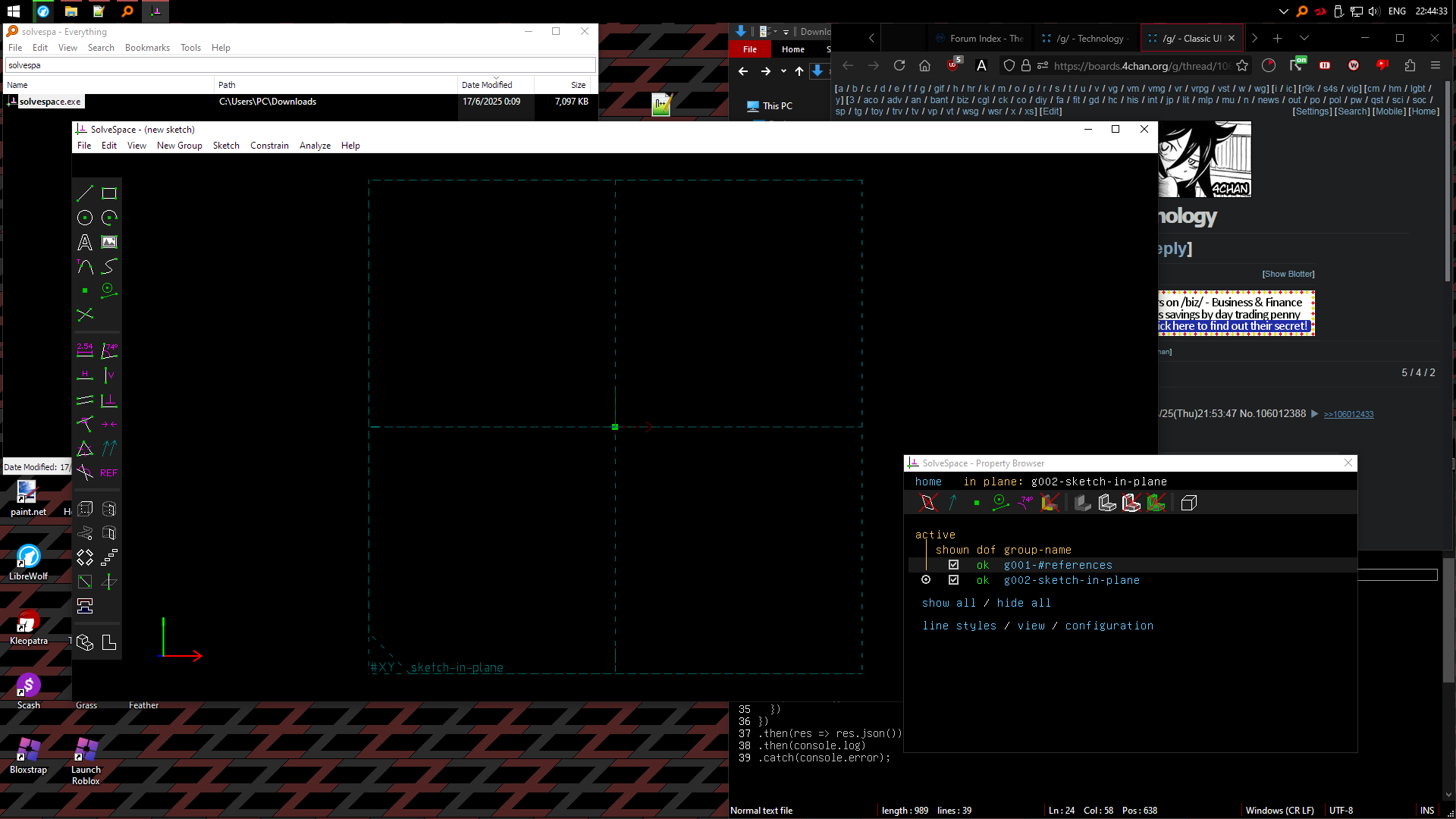Show hidden tray icons chevron

point(1283,11)
